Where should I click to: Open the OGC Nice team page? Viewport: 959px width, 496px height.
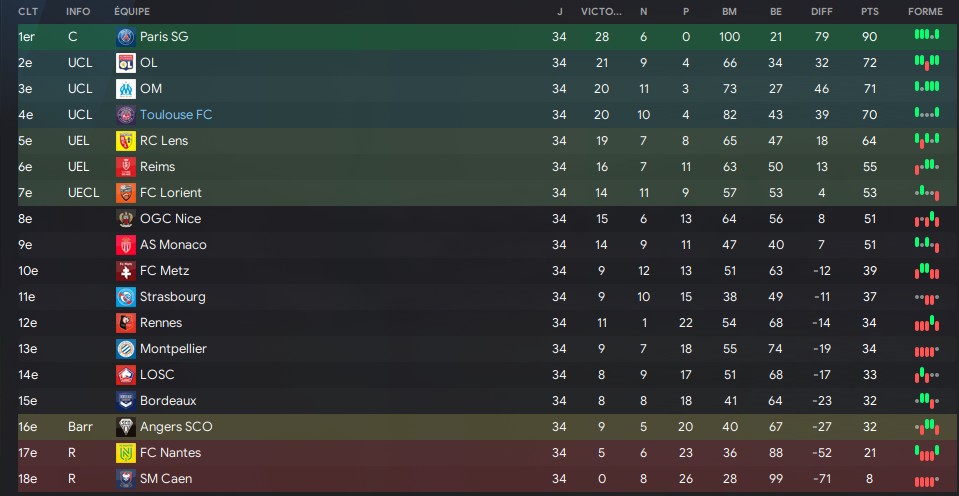point(171,219)
